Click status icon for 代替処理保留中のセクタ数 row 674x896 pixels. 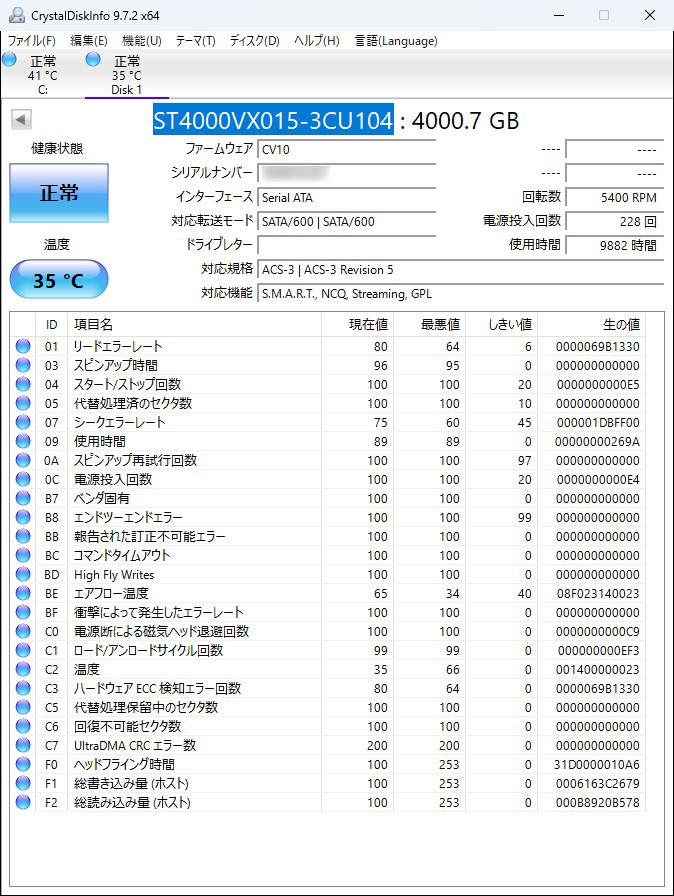pos(23,707)
